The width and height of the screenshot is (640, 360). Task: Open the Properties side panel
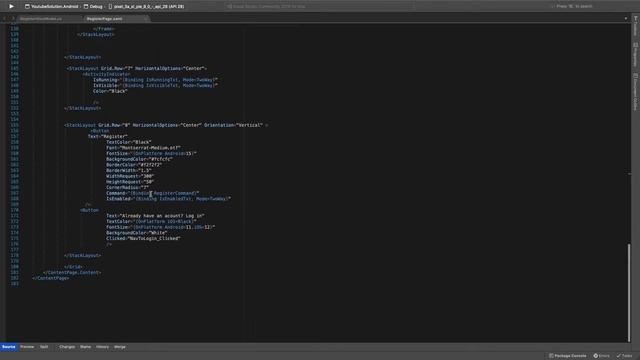pyautogui.click(x=636, y=55)
